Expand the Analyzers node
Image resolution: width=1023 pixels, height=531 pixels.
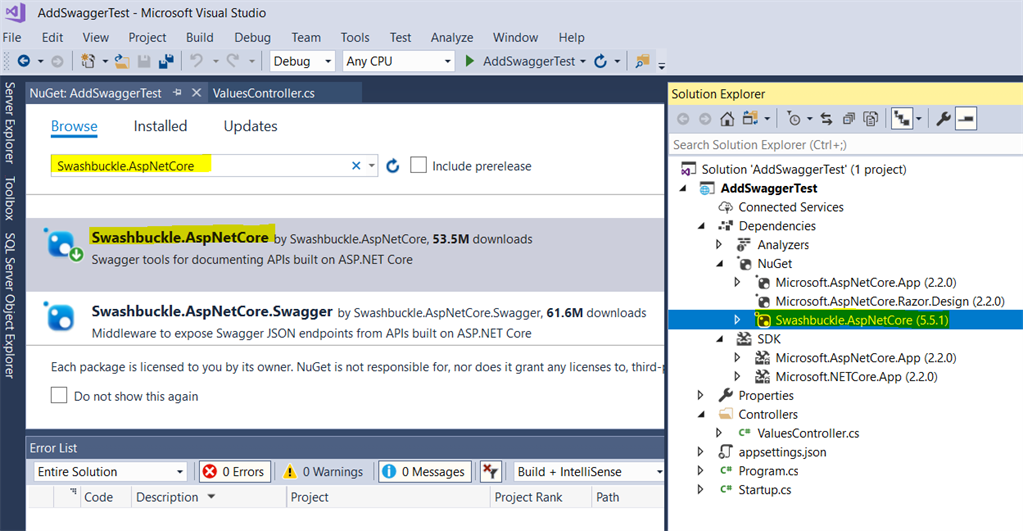pyautogui.click(x=719, y=245)
